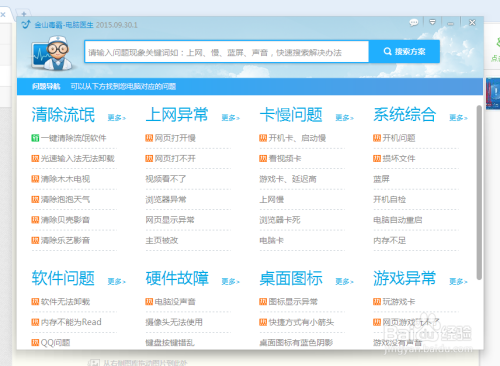Open the 桌面图标 category heading

(x=291, y=278)
